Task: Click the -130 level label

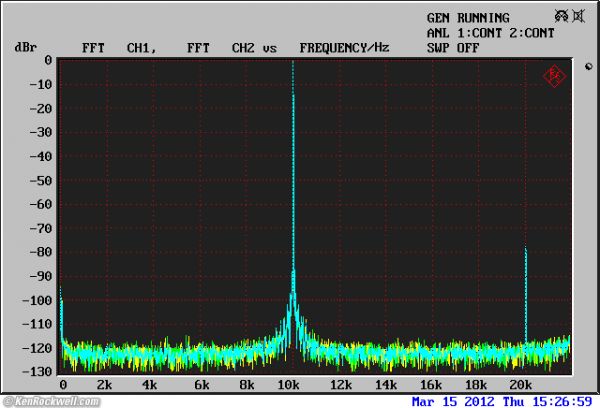Action: (37, 372)
